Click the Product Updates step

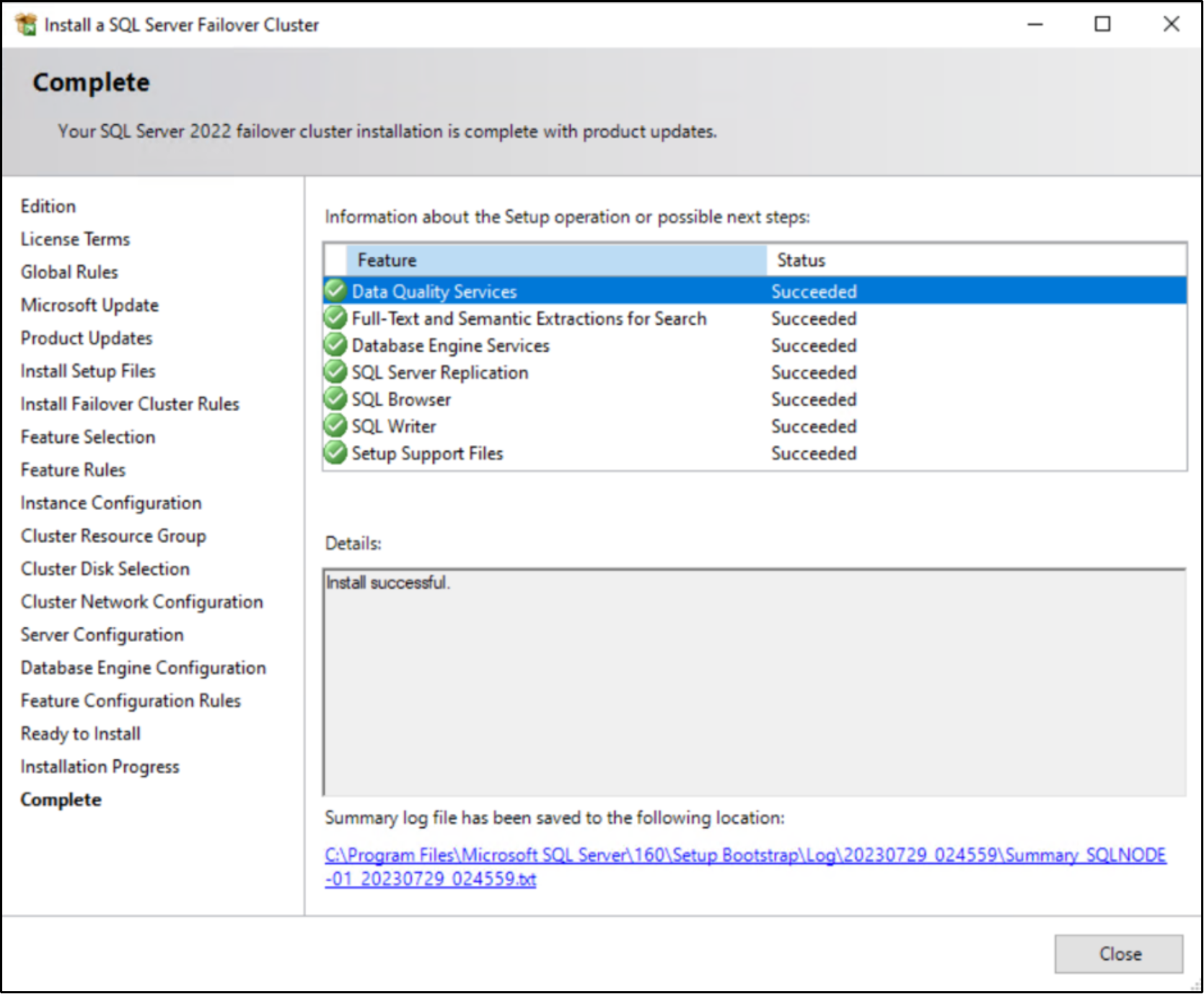[87, 338]
